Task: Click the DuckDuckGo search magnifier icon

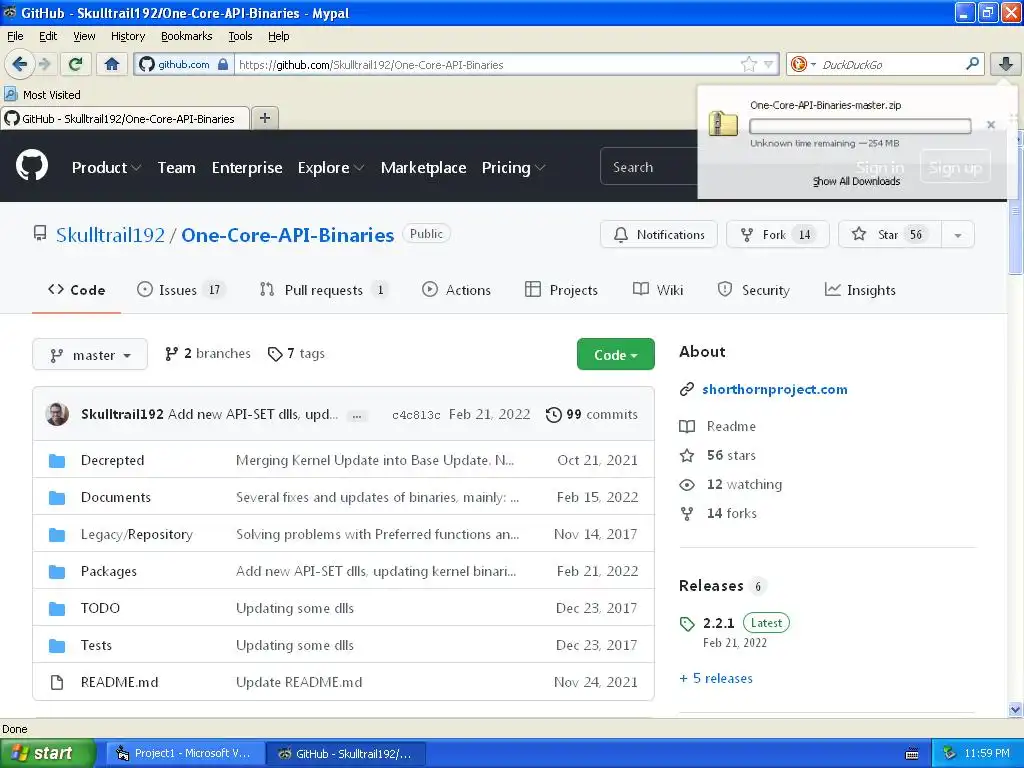Action: pyautogui.click(x=972, y=64)
